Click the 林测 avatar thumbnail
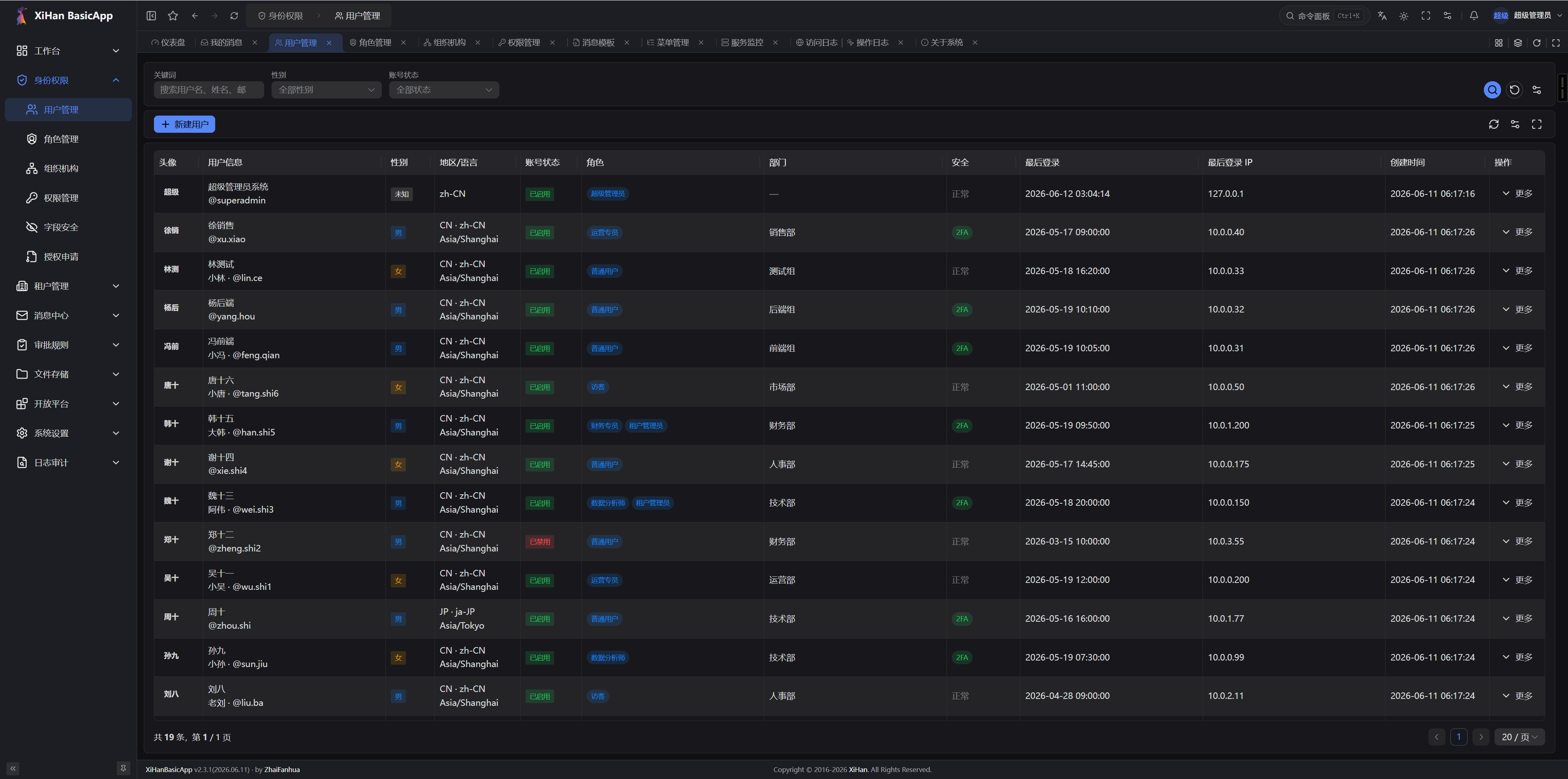Viewport: 1568px width, 779px height. tap(171, 269)
